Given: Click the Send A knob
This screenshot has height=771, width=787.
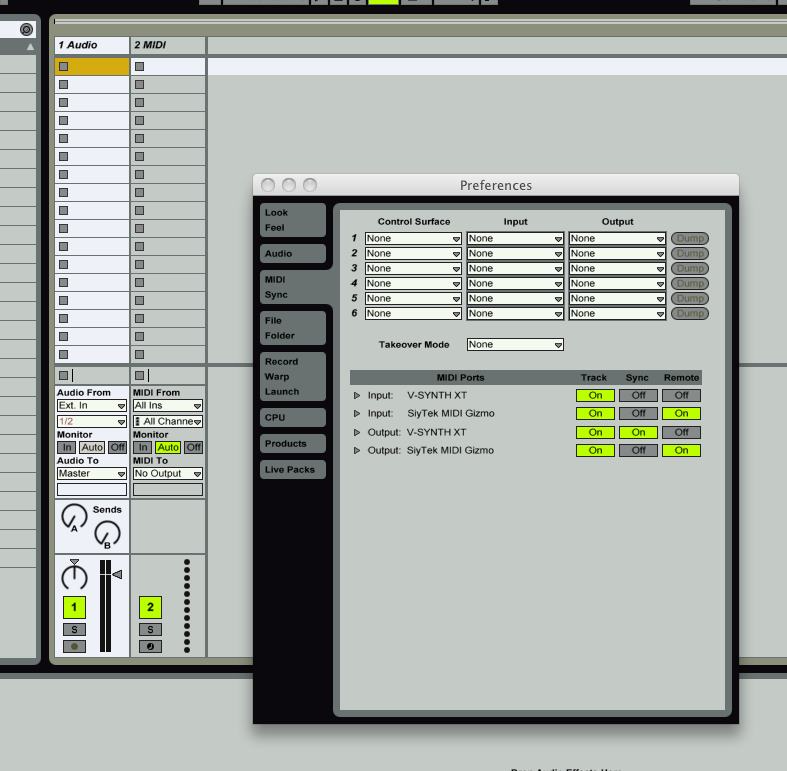Looking at the screenshot, I should tap(74, 517).
